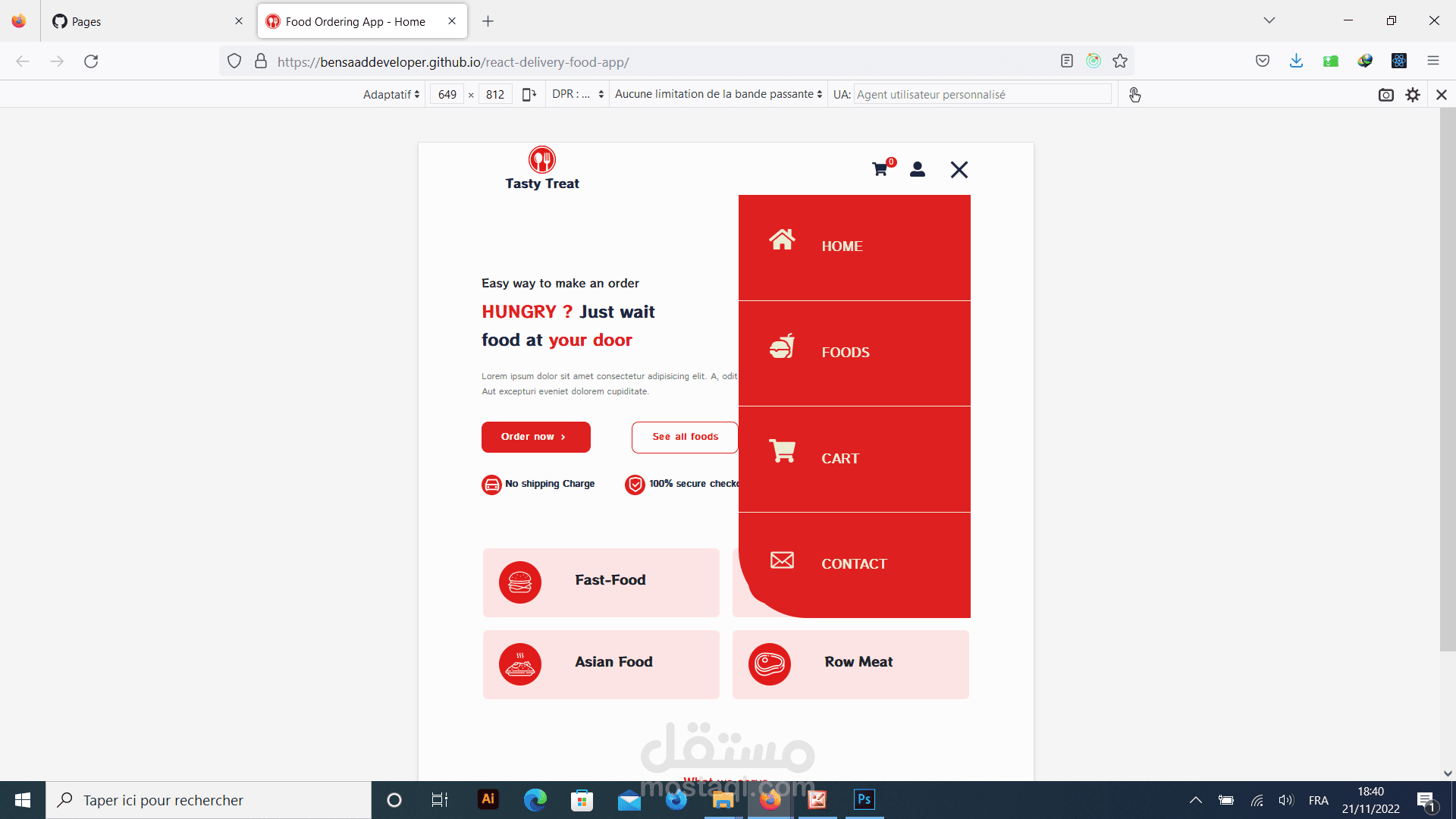
Task: Take a screenshot of the viewport
Action: coord(1386,95)
